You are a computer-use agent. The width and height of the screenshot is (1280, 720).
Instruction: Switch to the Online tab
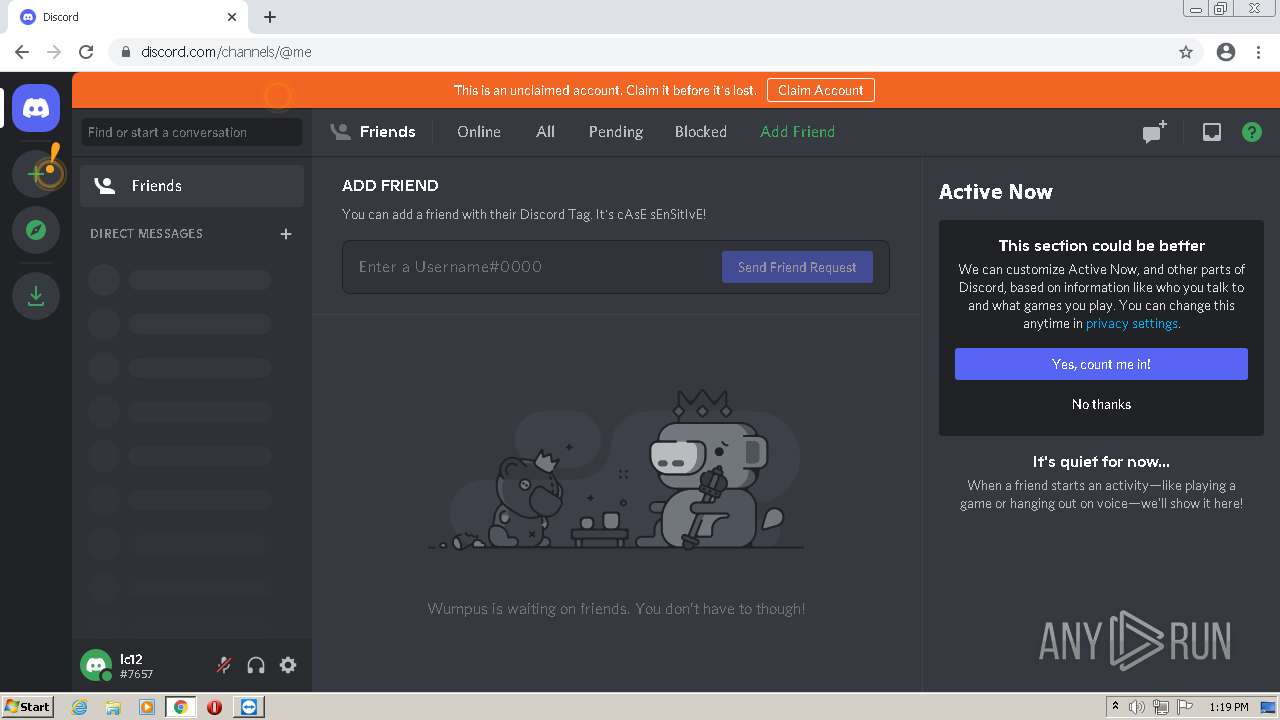point(479,132)
